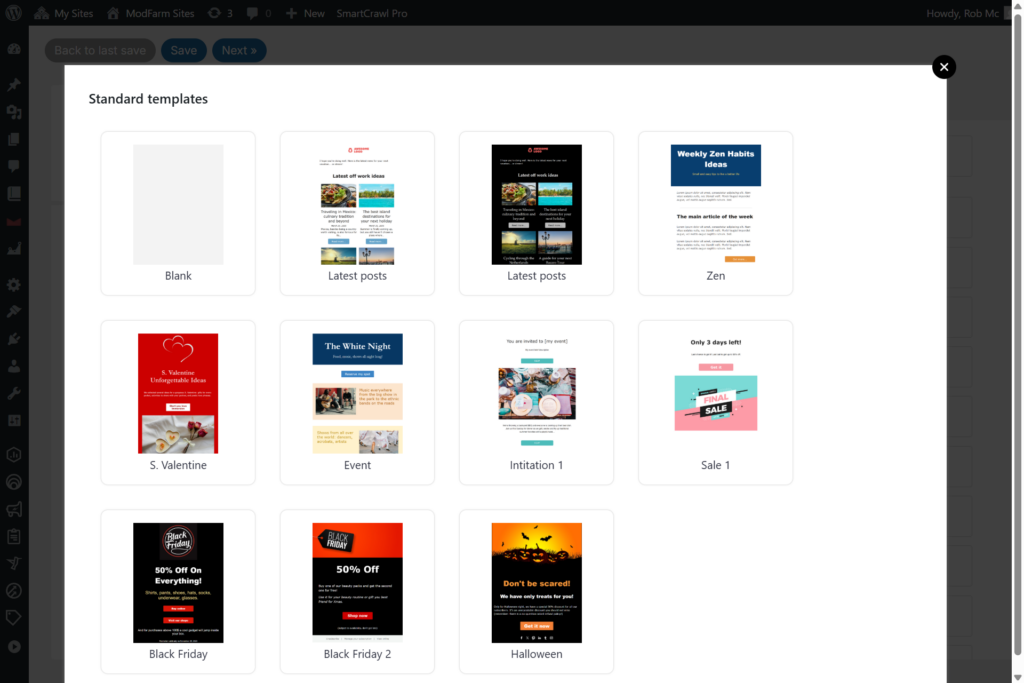Open SmartCrawl Pro in the admin bar

click(x=370, y=13)
